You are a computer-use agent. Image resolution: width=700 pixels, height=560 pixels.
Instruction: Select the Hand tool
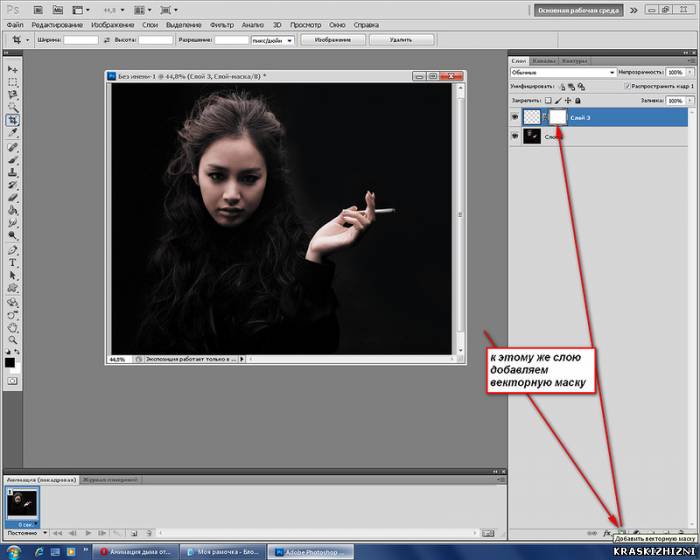click(12, 328)
